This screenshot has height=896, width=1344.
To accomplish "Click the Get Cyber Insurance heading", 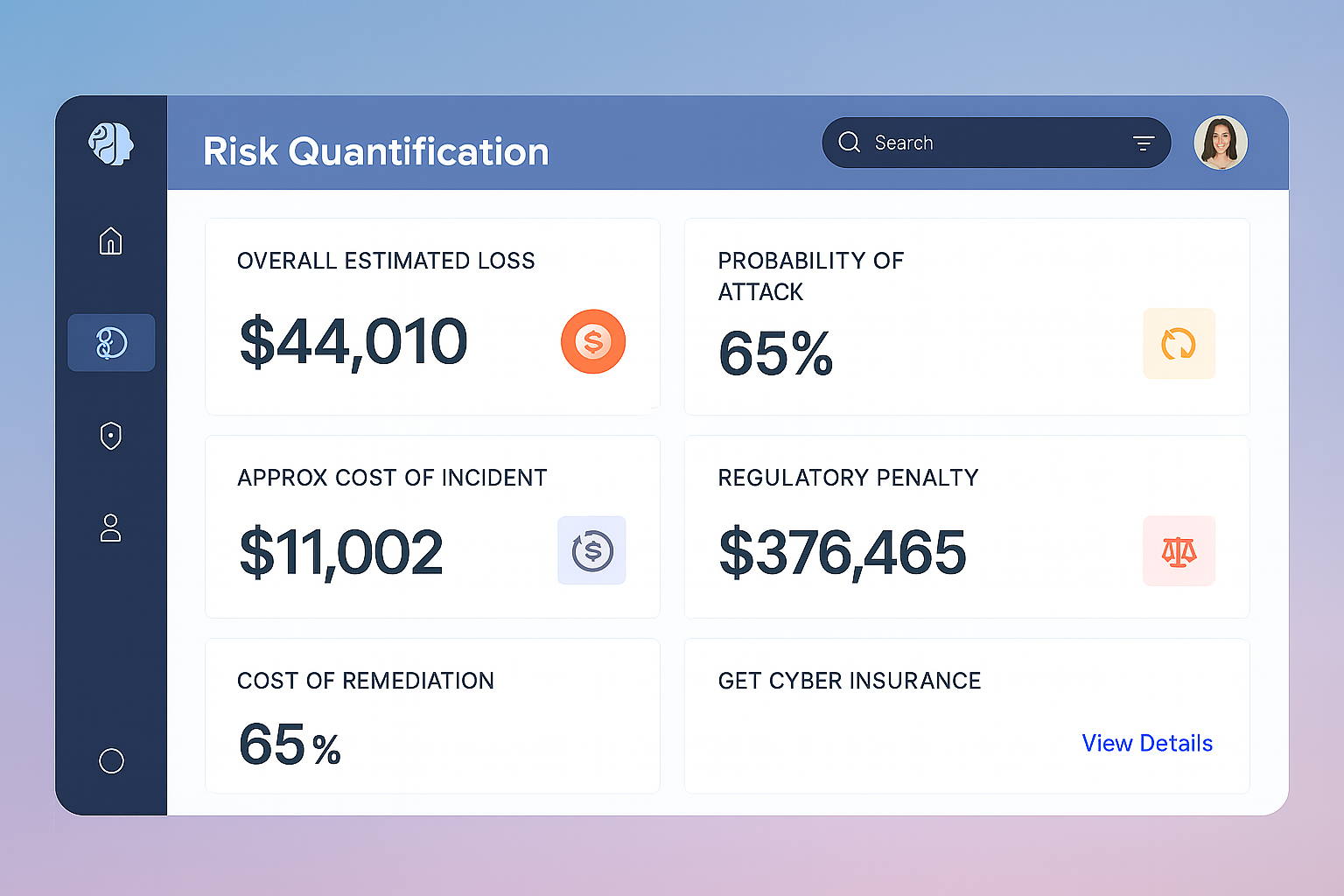I will pyautogui.click(x=849, y=681).
